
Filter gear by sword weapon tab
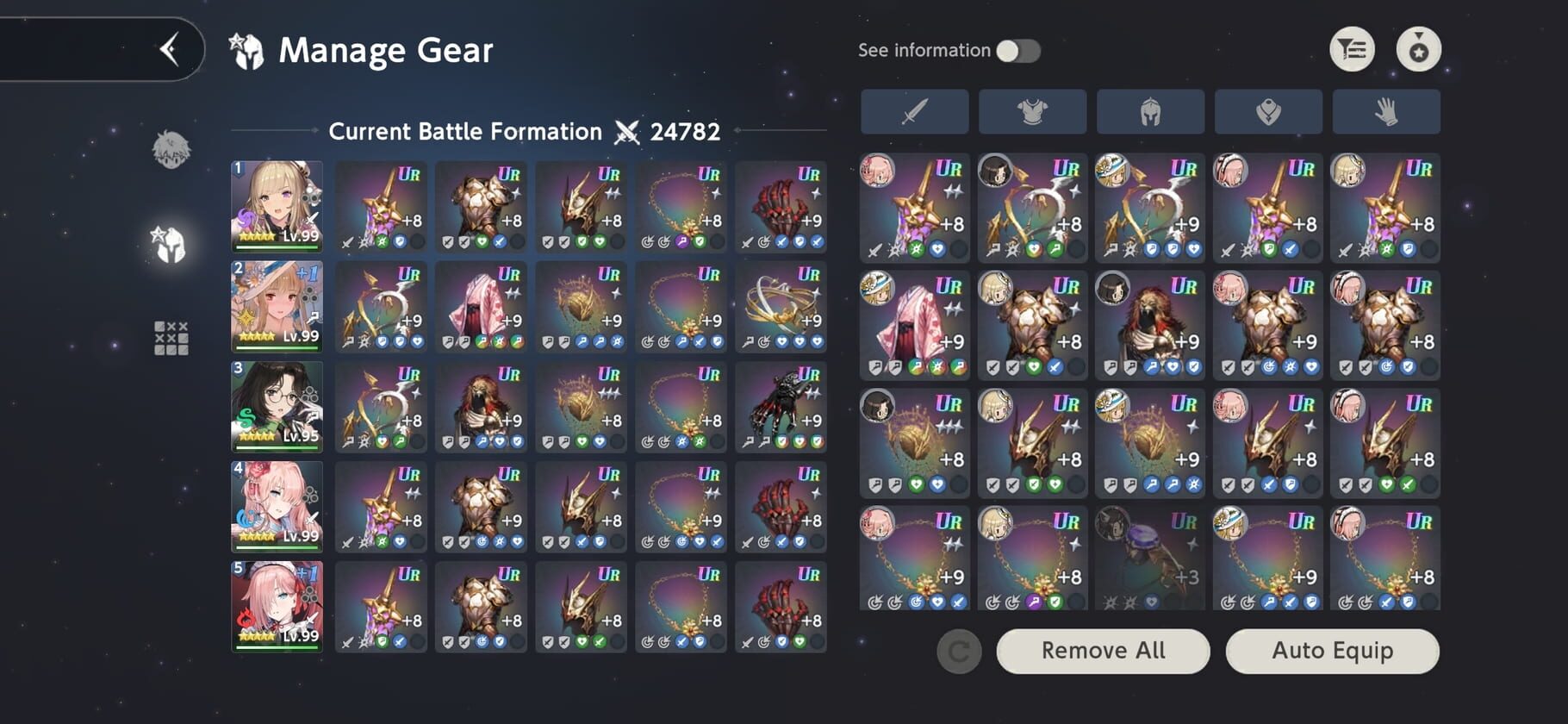click(914, 111)
